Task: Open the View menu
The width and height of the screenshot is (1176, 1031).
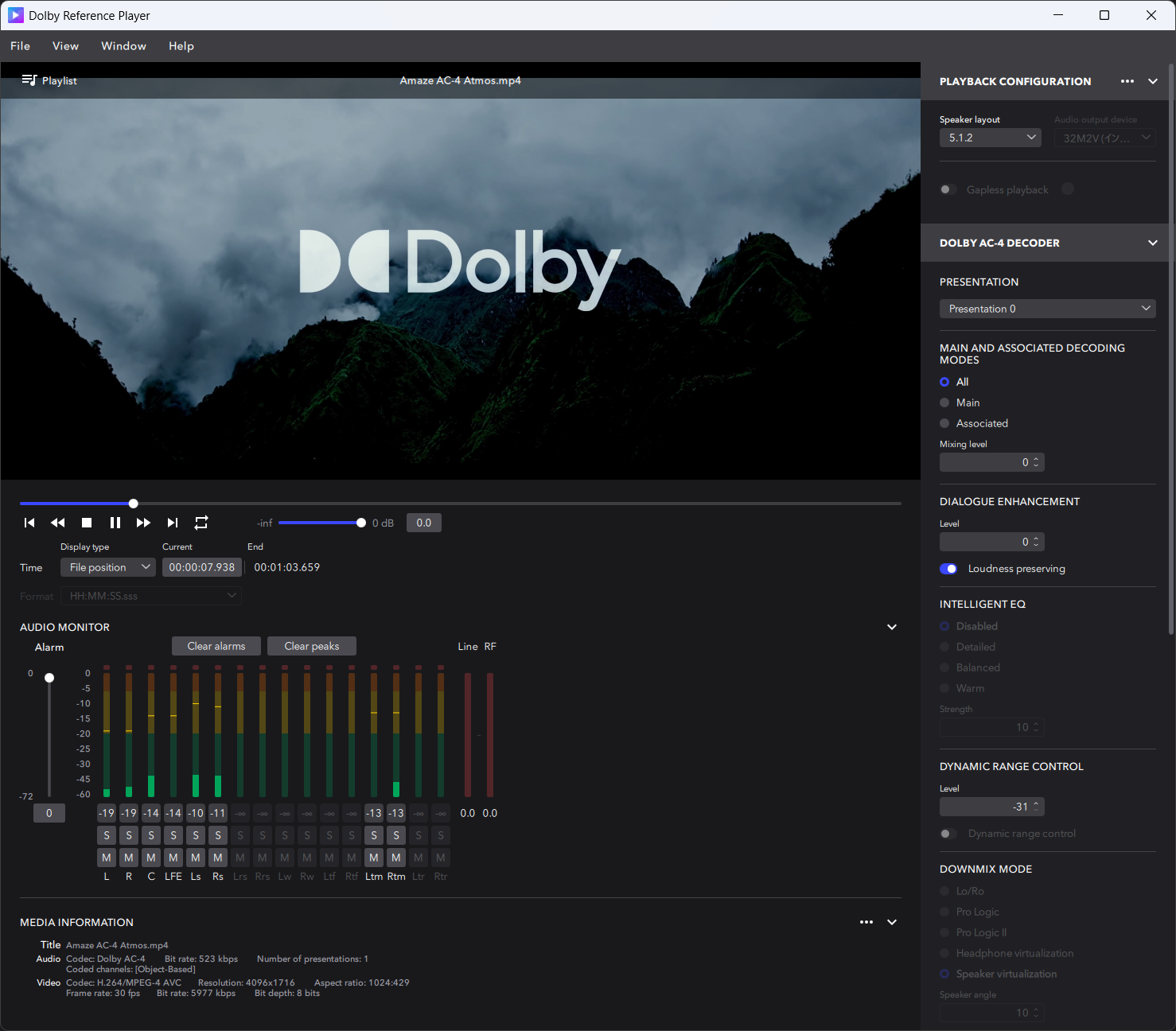Action: (x=65, y=46)
